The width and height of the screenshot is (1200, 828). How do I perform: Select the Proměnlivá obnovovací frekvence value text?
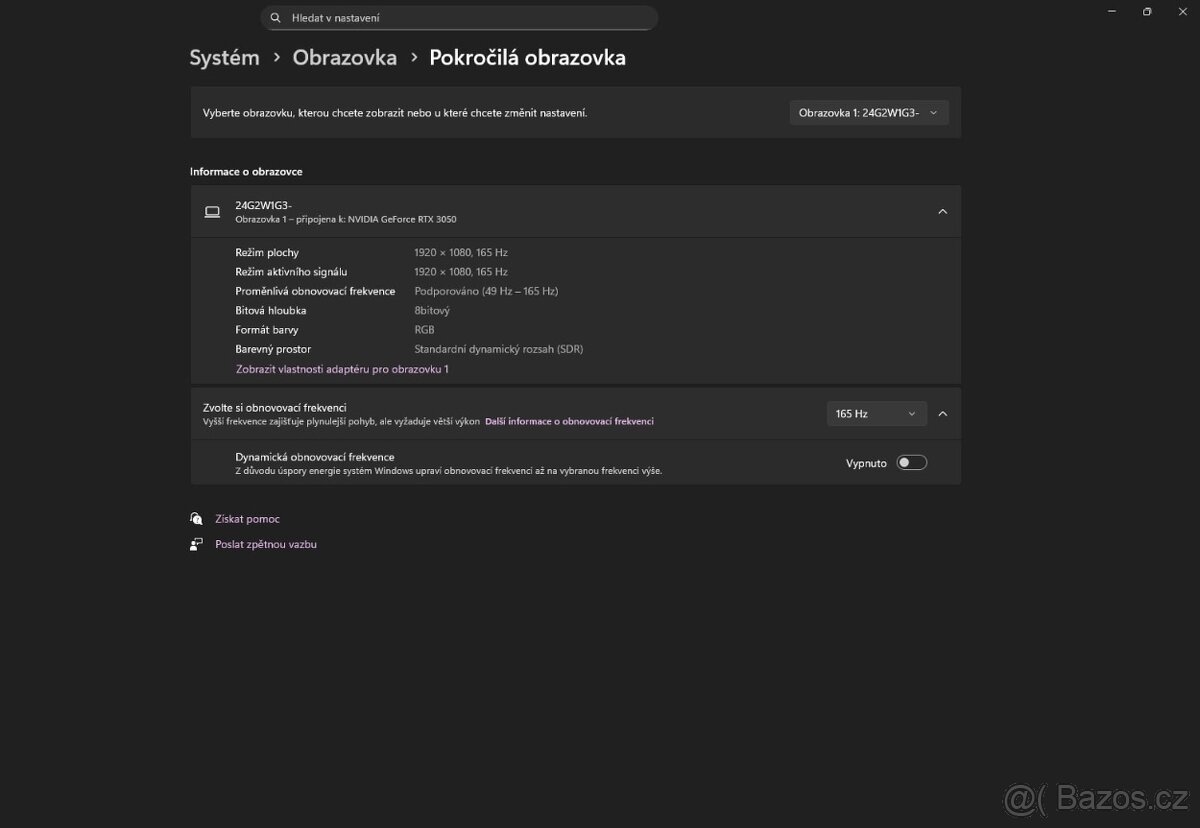487,291
